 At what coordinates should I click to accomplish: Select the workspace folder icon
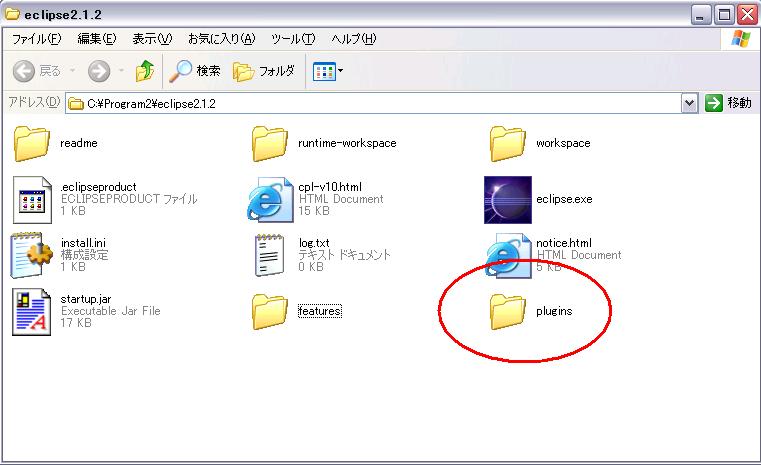507,143
